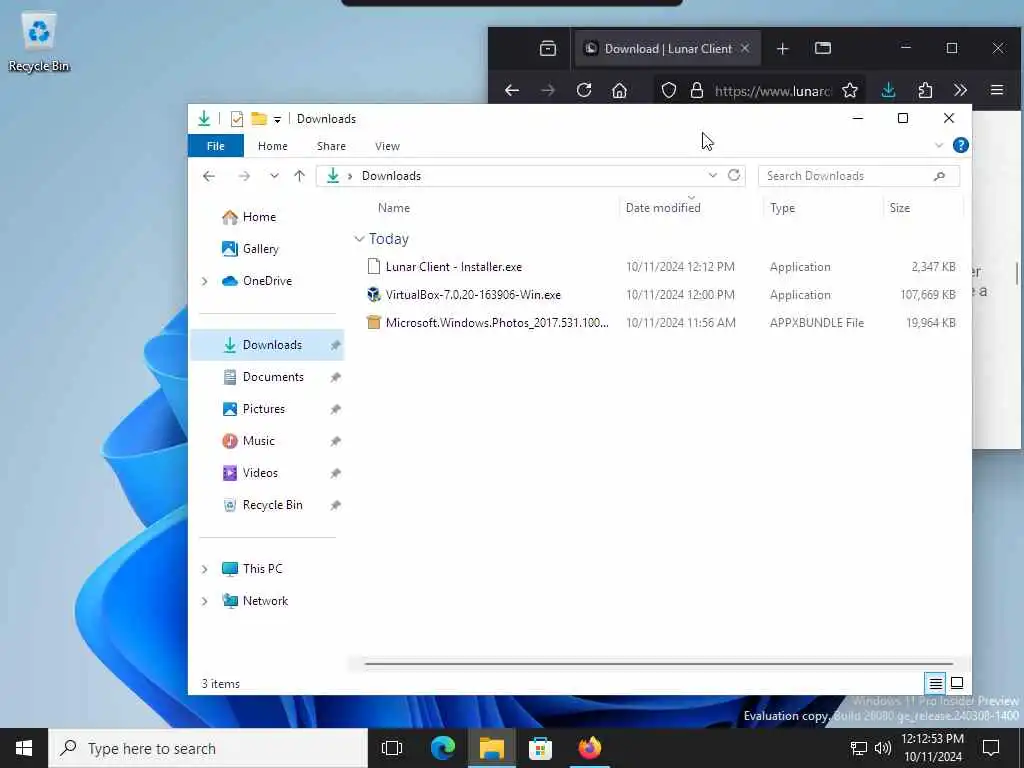Open Firefox application hamburger menu
This screenshot has height=768, width=1024.
coord(997,90)
